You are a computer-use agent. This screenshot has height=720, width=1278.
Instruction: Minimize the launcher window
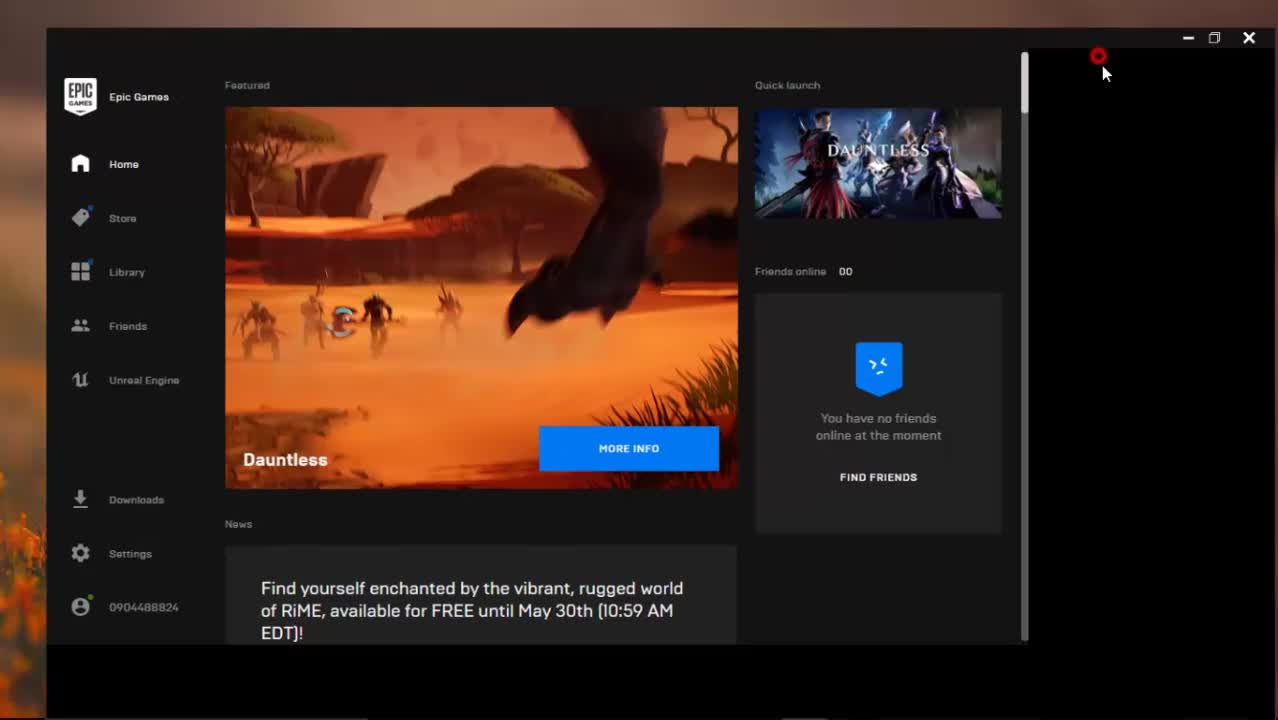click(x=1188, y=38)
